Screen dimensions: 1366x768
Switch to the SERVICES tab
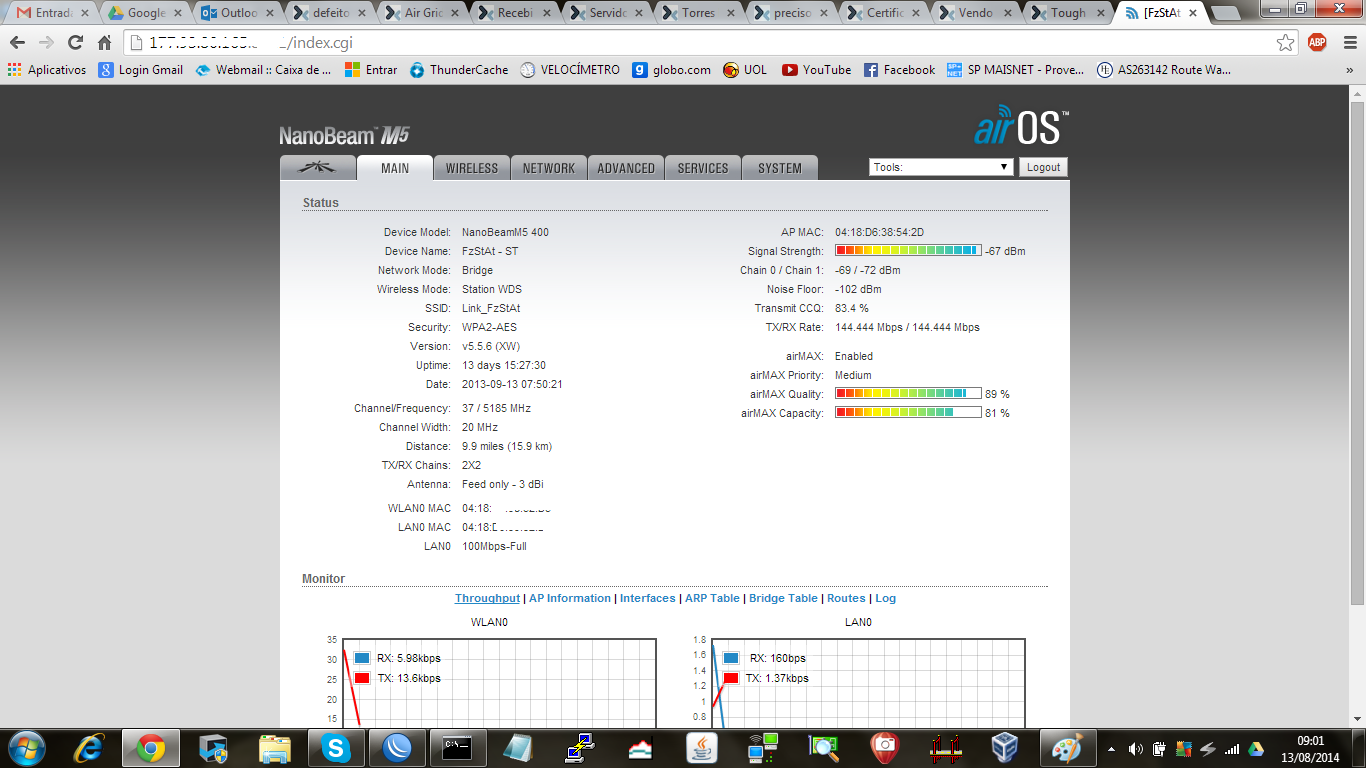(x=703, y=168)
